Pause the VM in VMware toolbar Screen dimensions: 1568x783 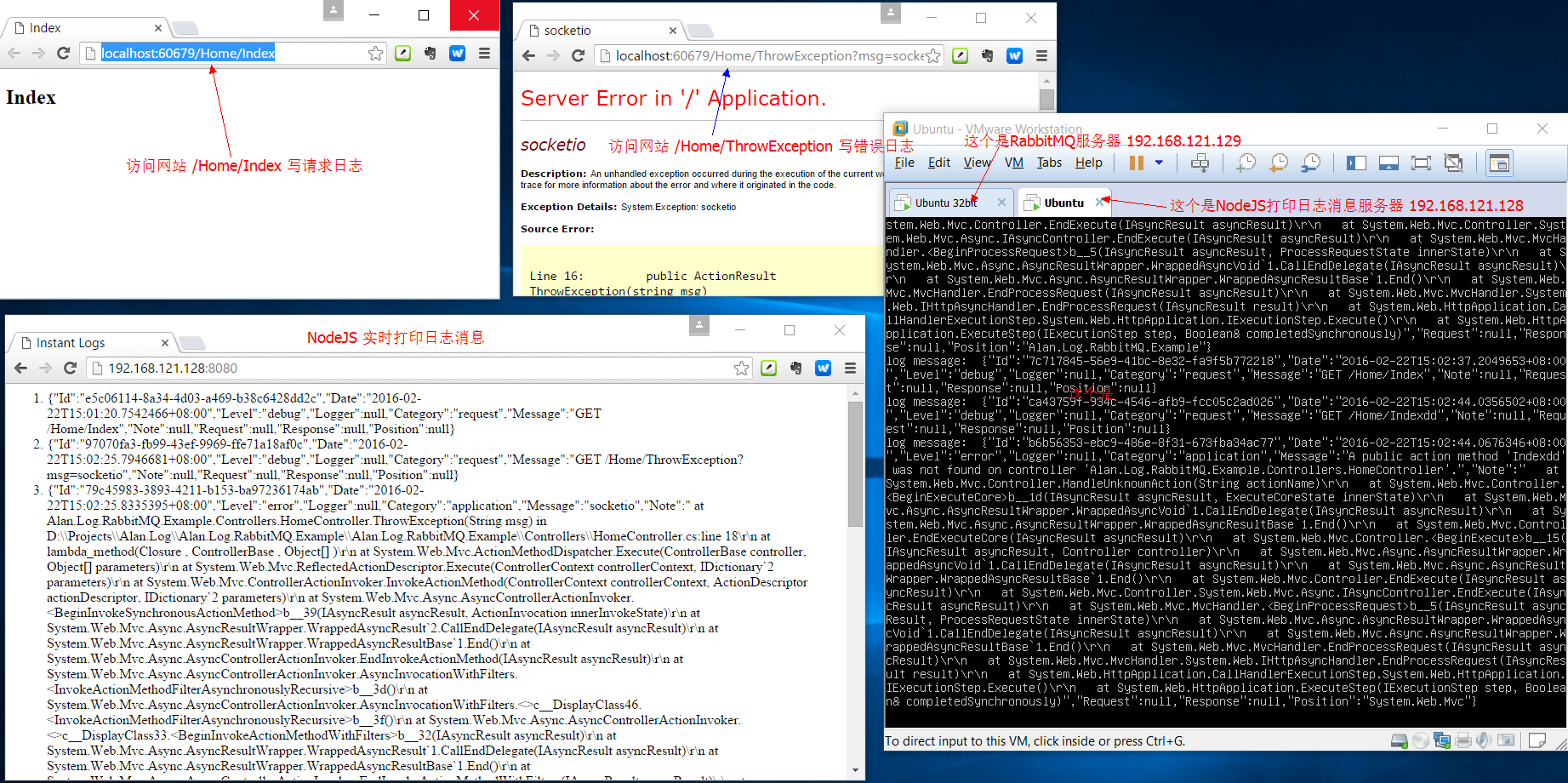click(x=1136, y=163)
